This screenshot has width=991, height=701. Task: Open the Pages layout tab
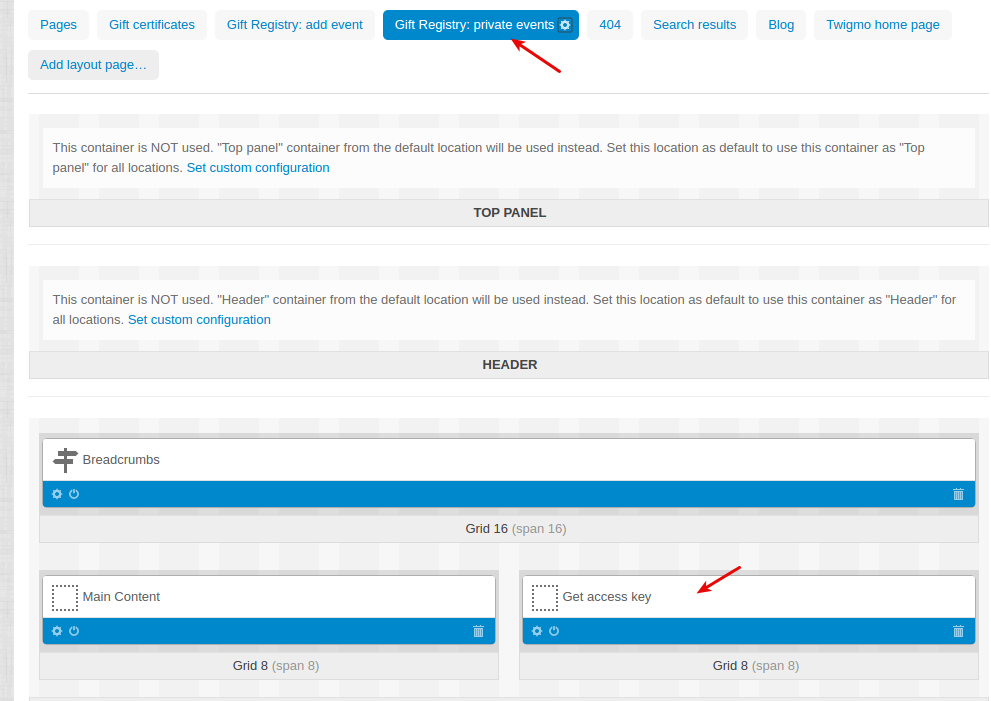(x=58, y=25)
